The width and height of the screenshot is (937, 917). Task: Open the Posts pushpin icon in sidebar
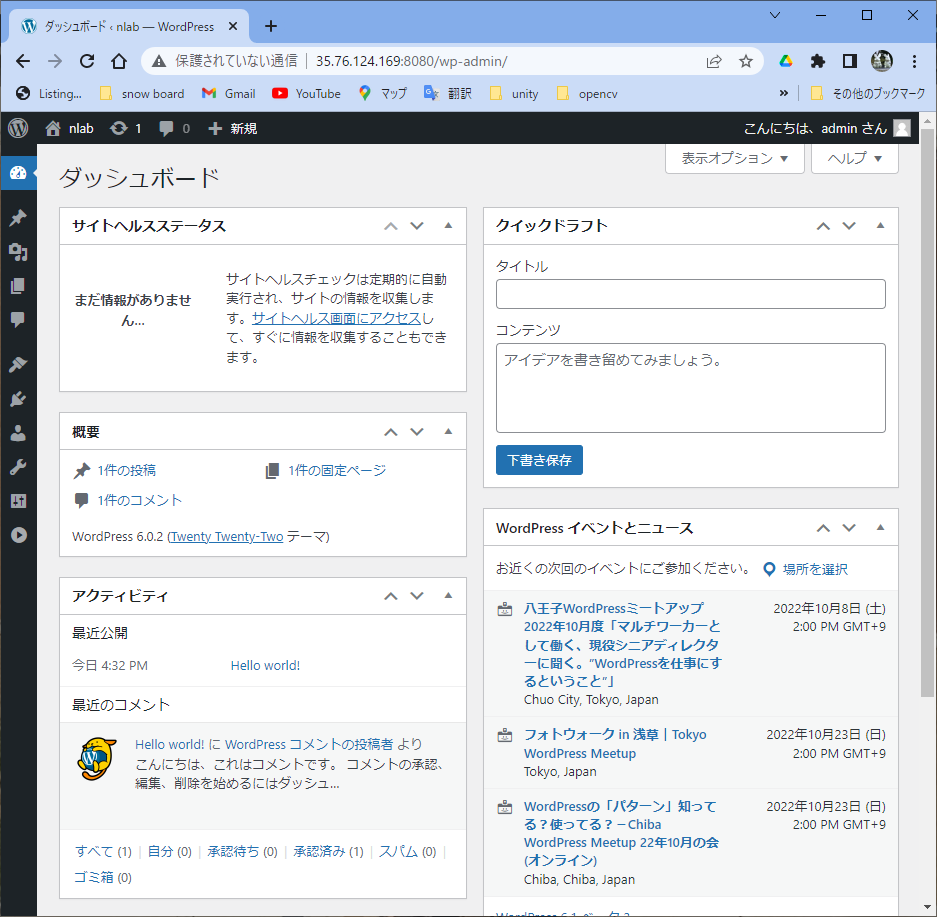tap(18, 218)
